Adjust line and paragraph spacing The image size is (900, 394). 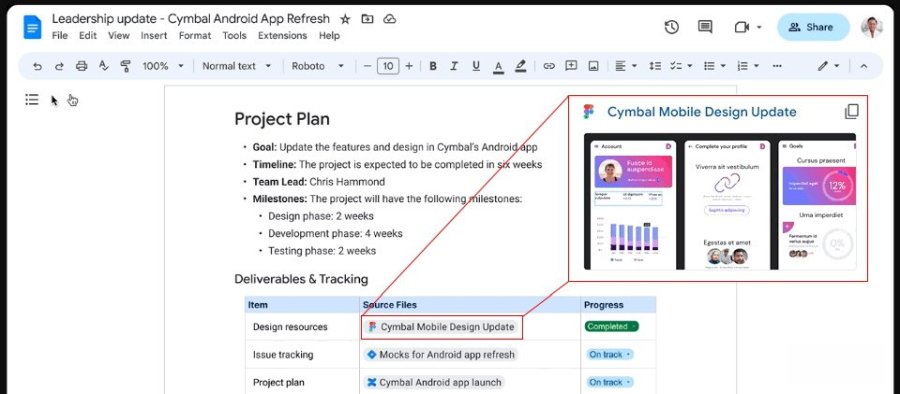pos(654,66)
